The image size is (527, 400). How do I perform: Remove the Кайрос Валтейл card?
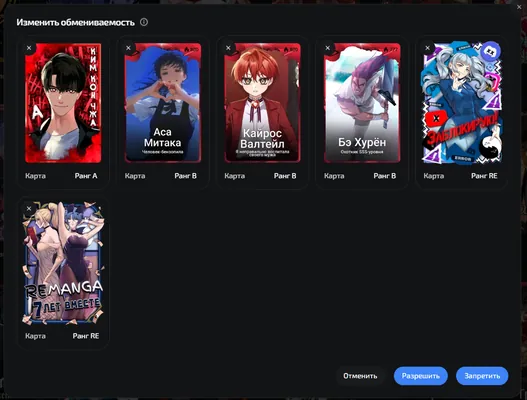228,48
